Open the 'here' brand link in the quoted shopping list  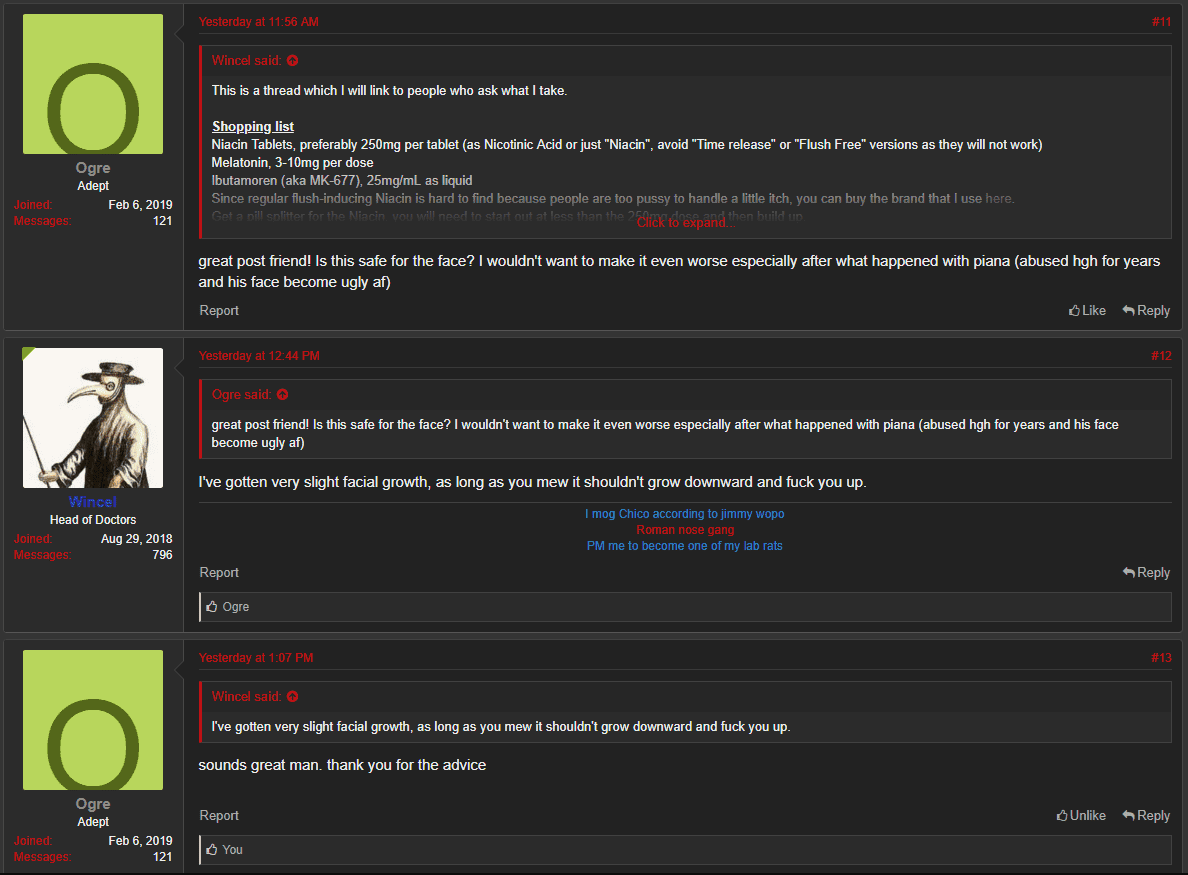998,199
